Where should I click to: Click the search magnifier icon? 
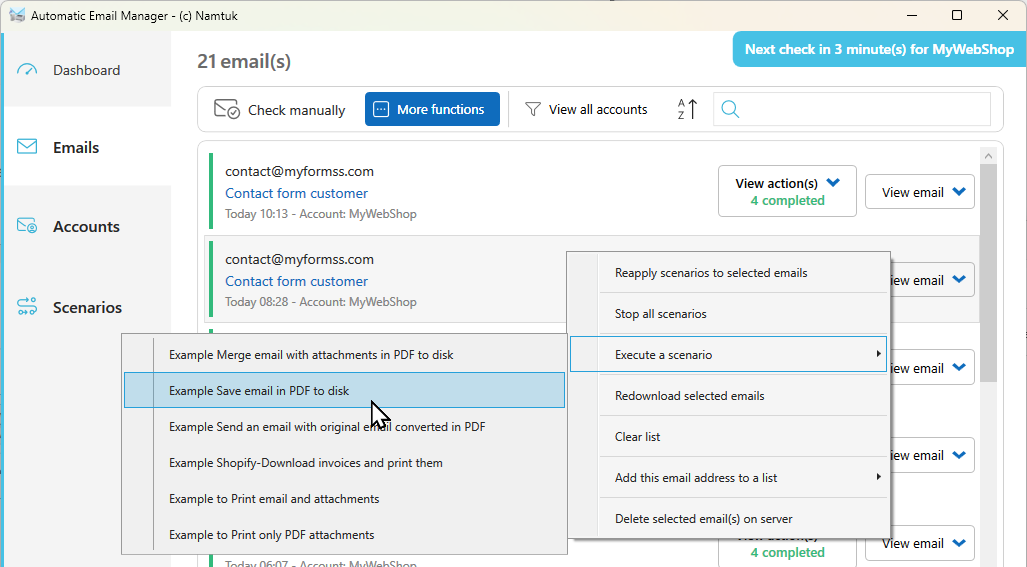click(730, 109)
